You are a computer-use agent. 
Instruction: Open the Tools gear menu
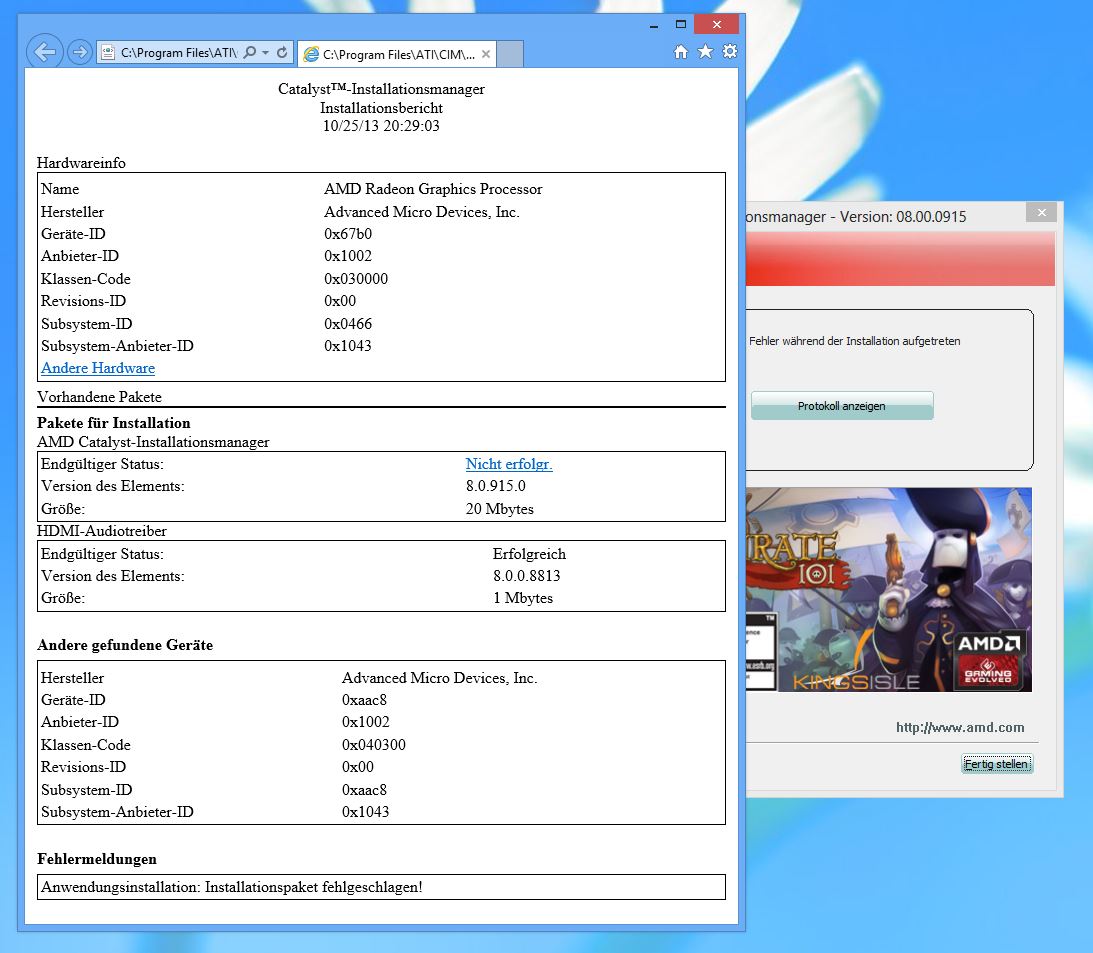click(x=730, y=52)
